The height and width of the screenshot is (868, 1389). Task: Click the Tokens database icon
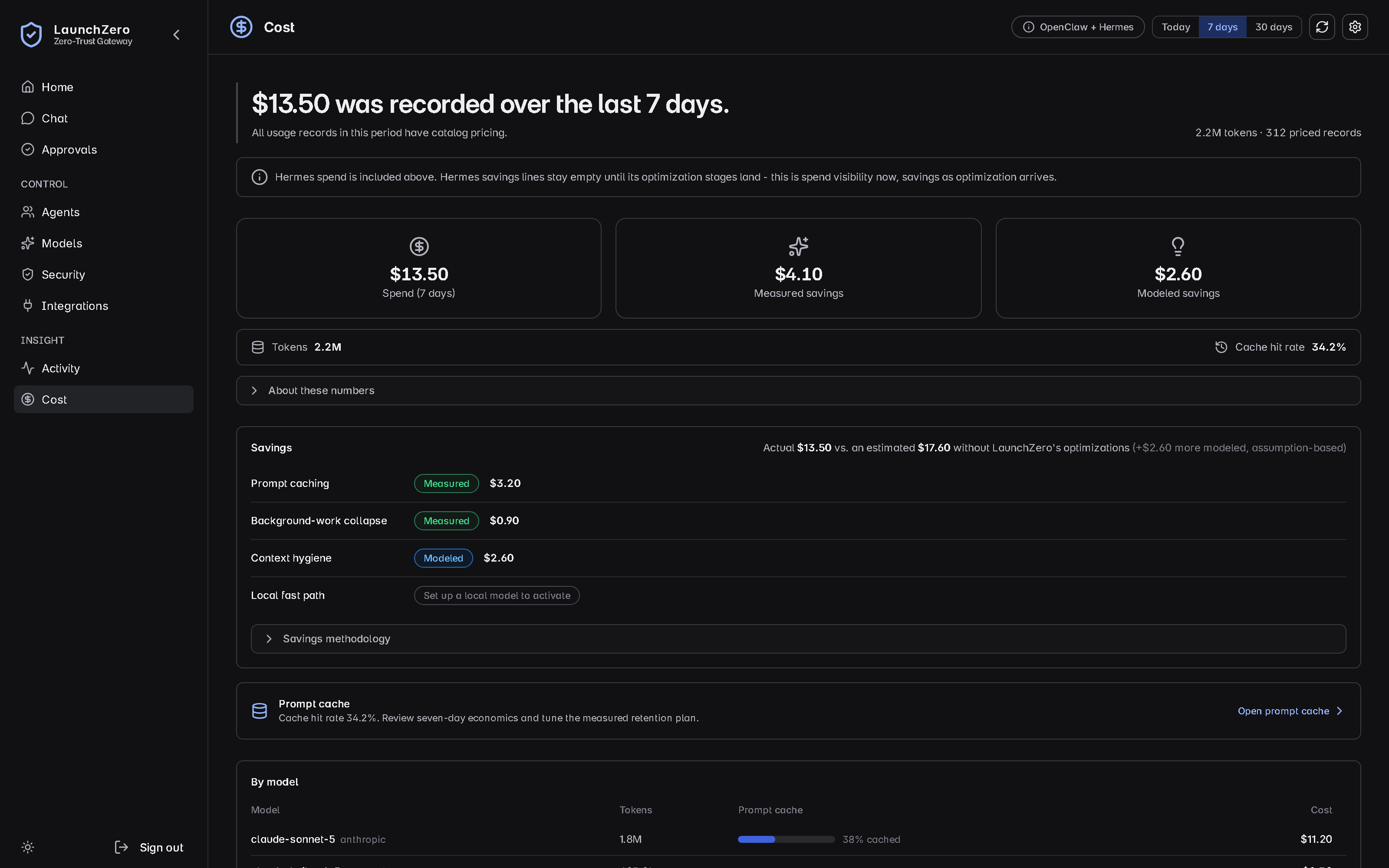tap(258, 347)
